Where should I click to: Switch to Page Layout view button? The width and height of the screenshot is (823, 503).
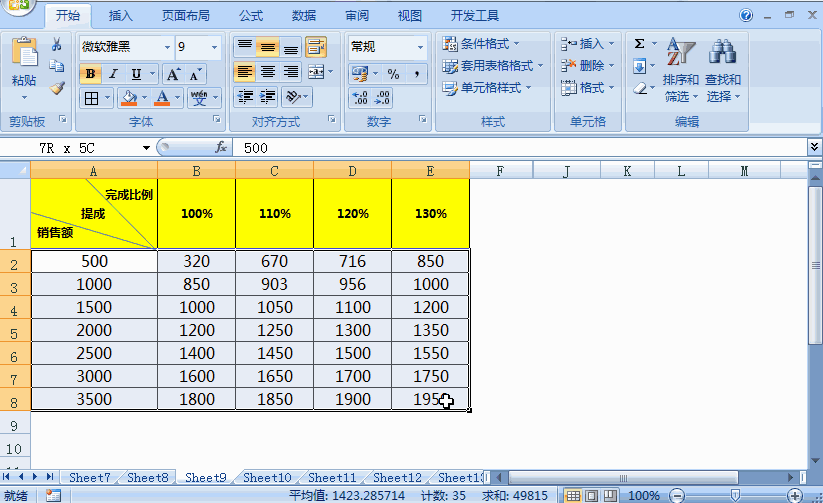592,496
